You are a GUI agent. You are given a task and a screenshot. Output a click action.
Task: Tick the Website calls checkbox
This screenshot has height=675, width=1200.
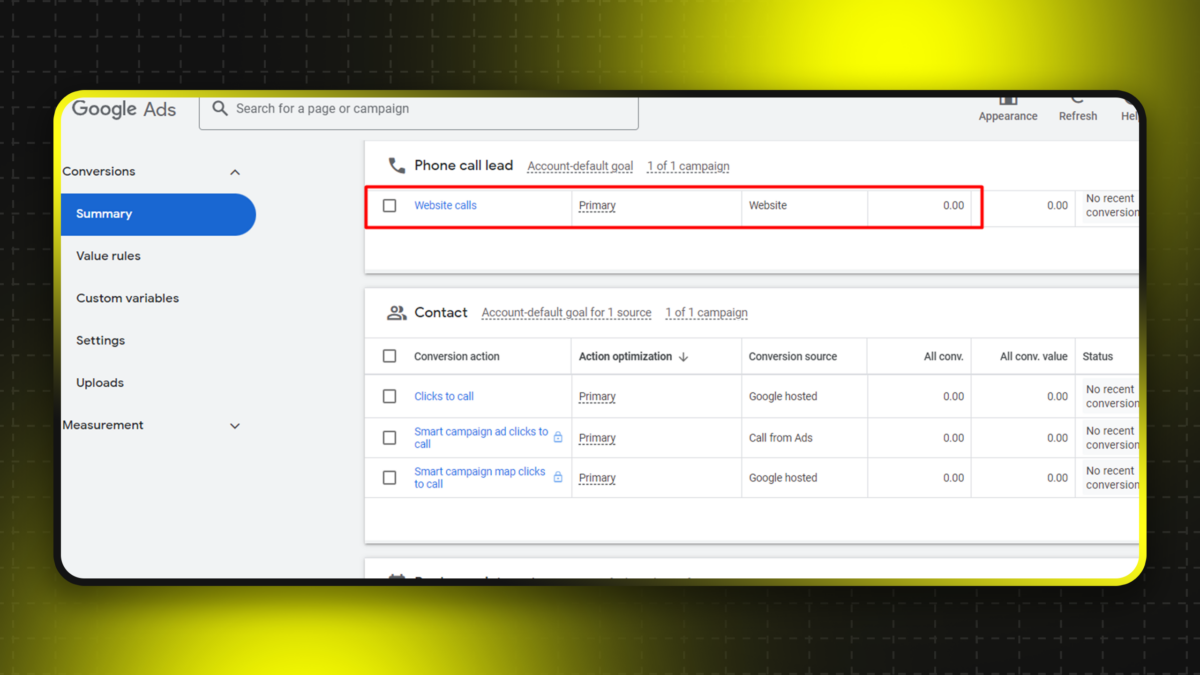click(x=390, y=206)
